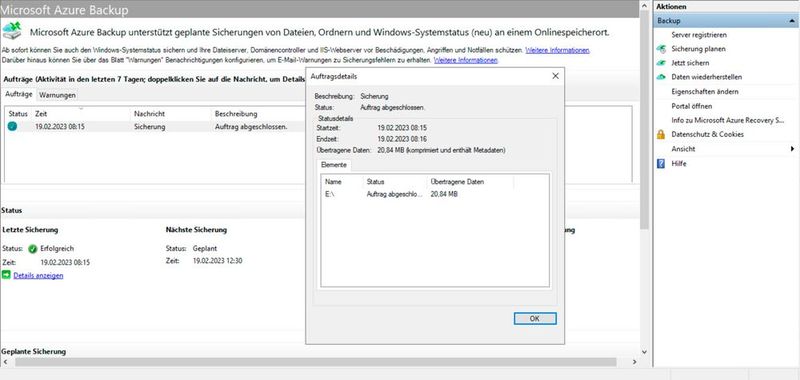The image size is (800, 380).
Task: Click the Sicherung planen icon
Action: (661, 49)
